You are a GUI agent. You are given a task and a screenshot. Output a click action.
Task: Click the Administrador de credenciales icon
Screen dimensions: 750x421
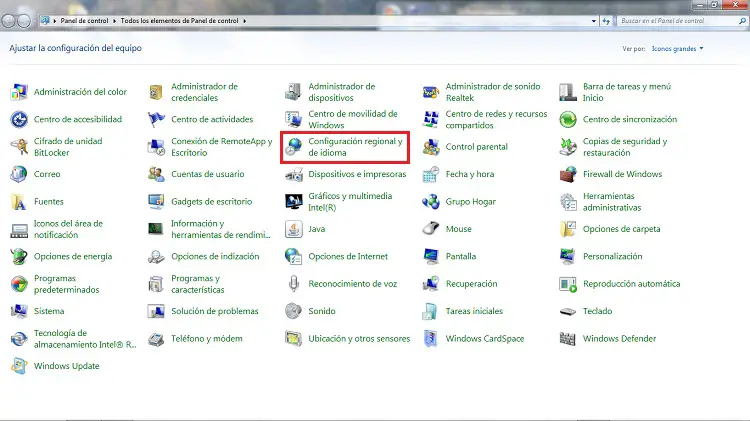pos(156,92)
